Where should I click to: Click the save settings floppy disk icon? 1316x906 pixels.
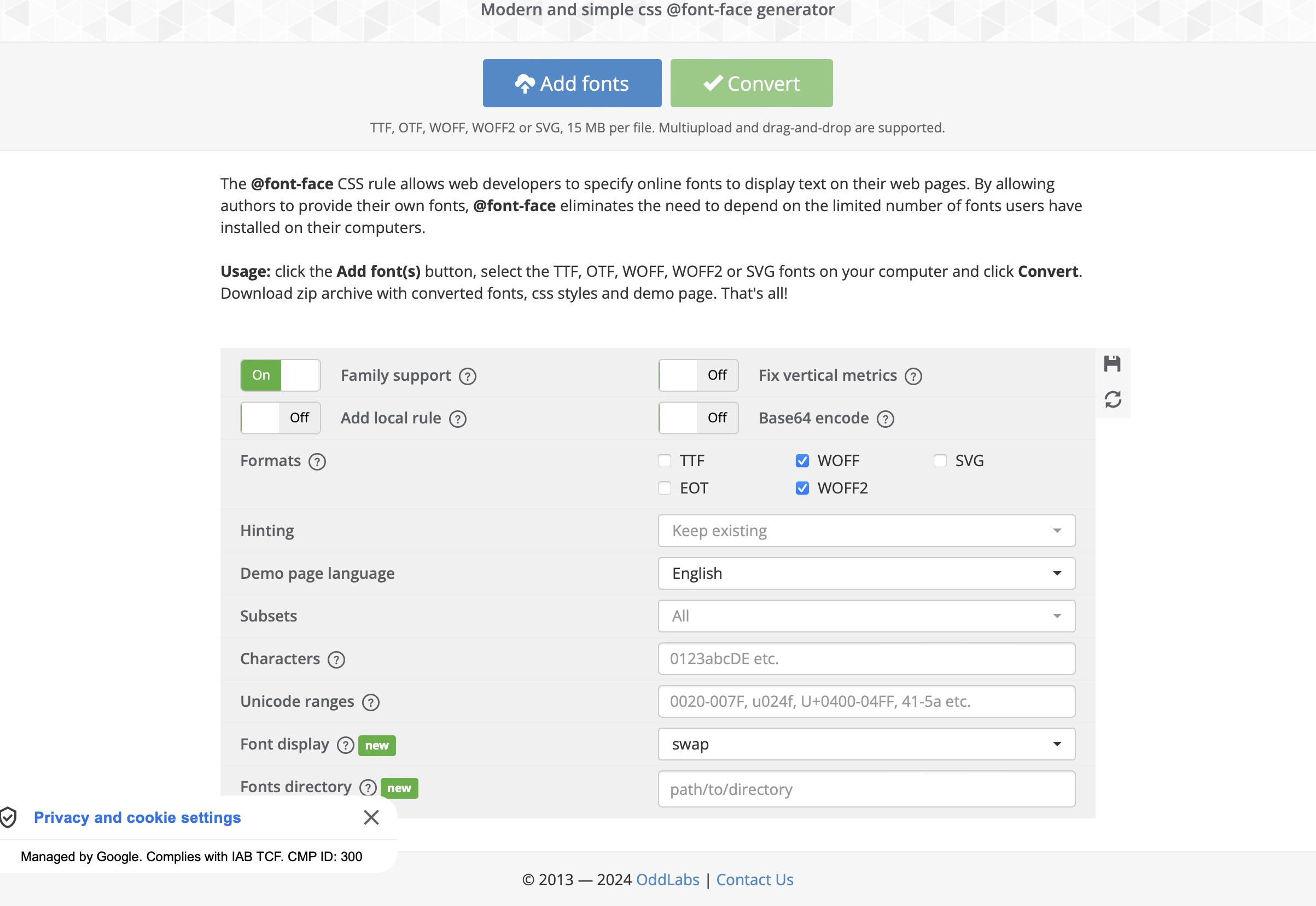pos(1111,364)
